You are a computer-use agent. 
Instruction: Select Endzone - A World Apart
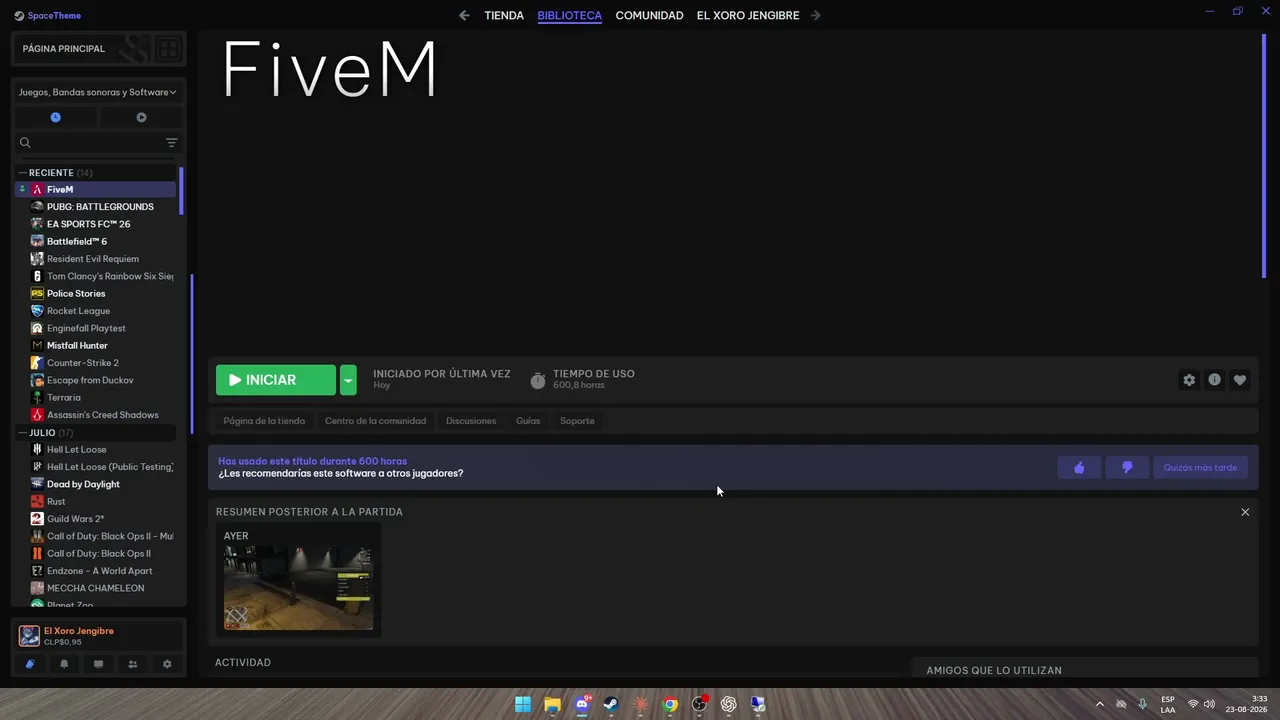tap(99, 570)
